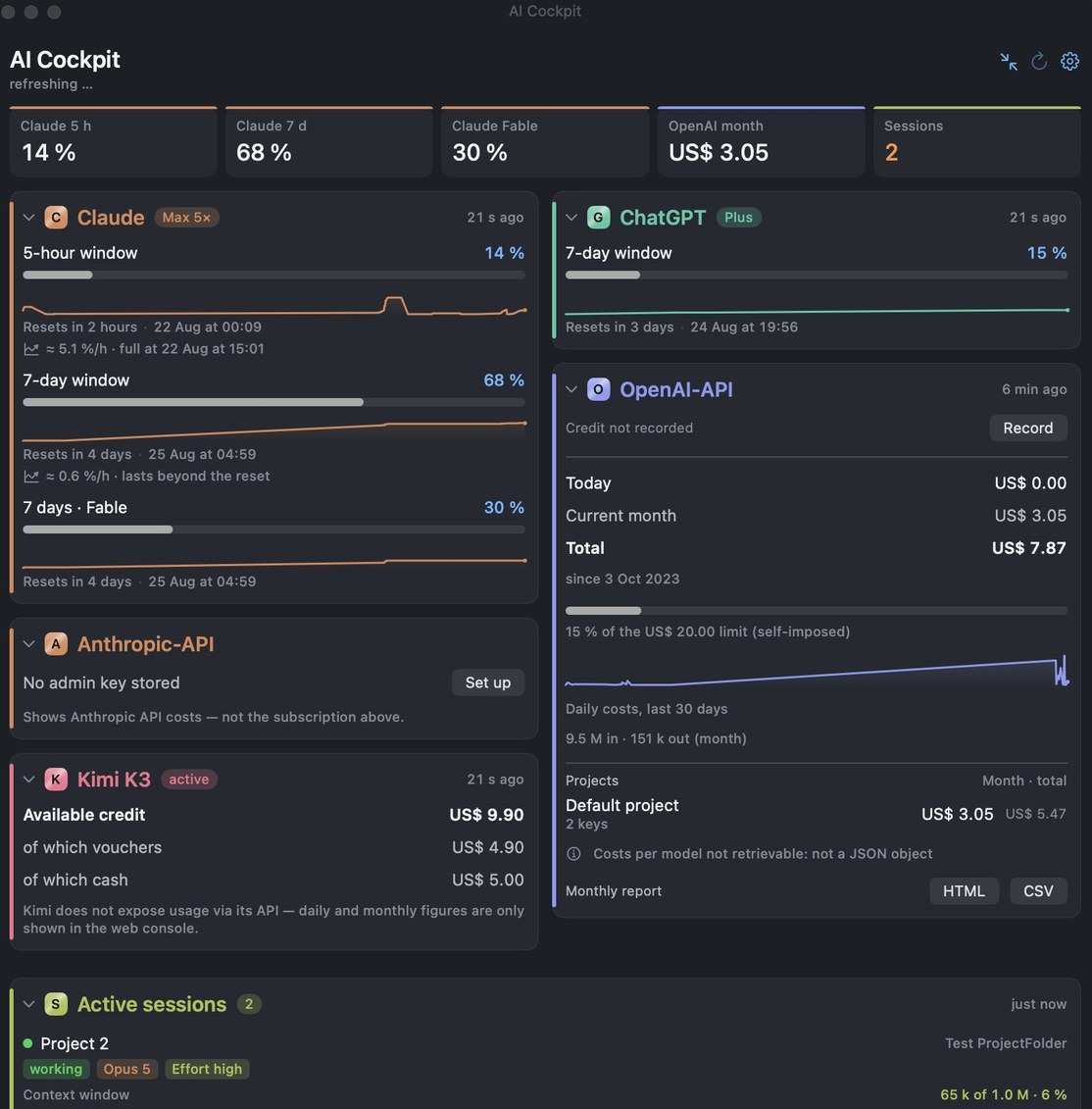Click the info icon beside costs per model
Viewport: 1092px width, 1109px height.
pyautogui.click(x=573, y=854)
